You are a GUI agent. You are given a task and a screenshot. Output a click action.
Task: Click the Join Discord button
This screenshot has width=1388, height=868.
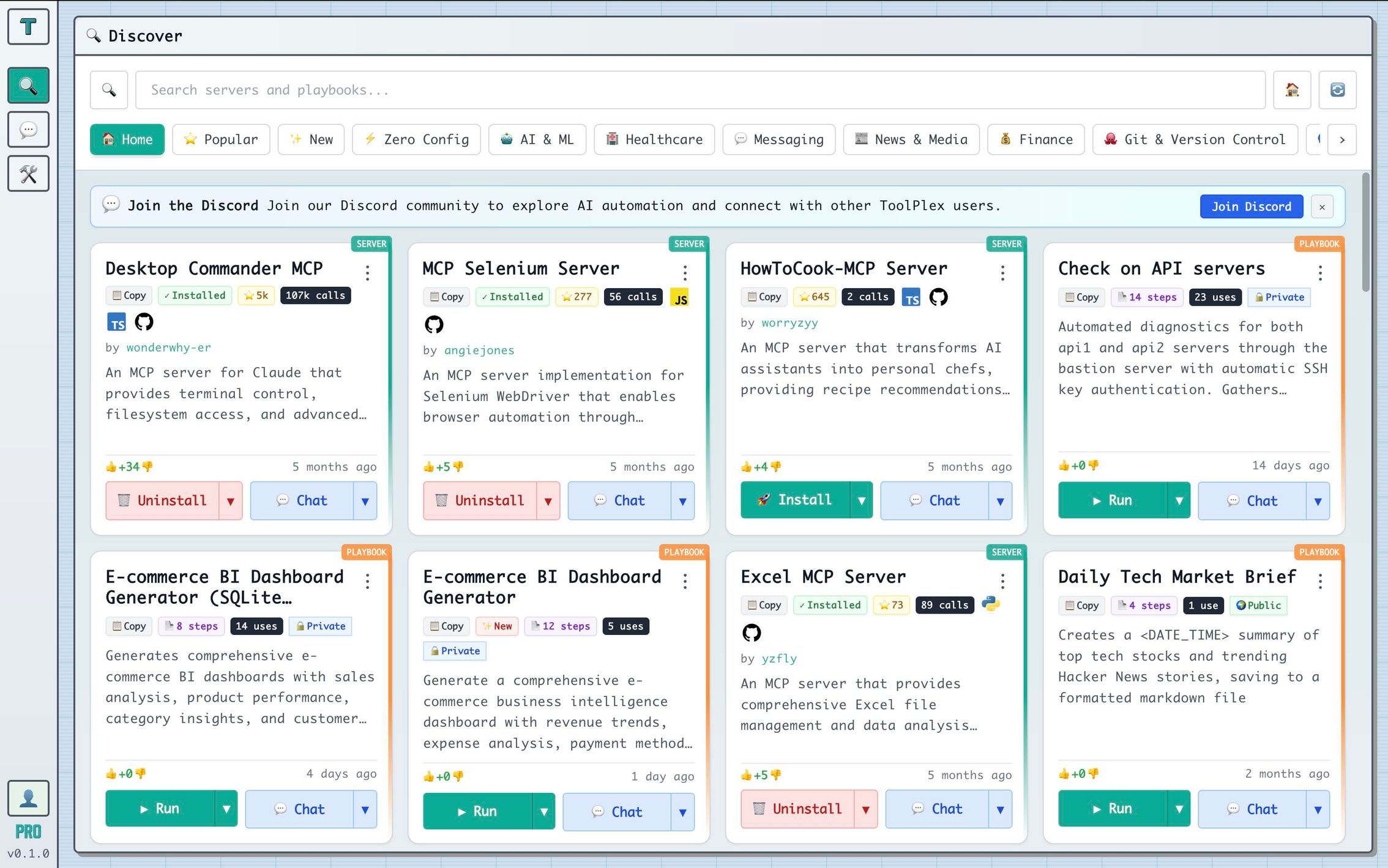[1251, 206]
